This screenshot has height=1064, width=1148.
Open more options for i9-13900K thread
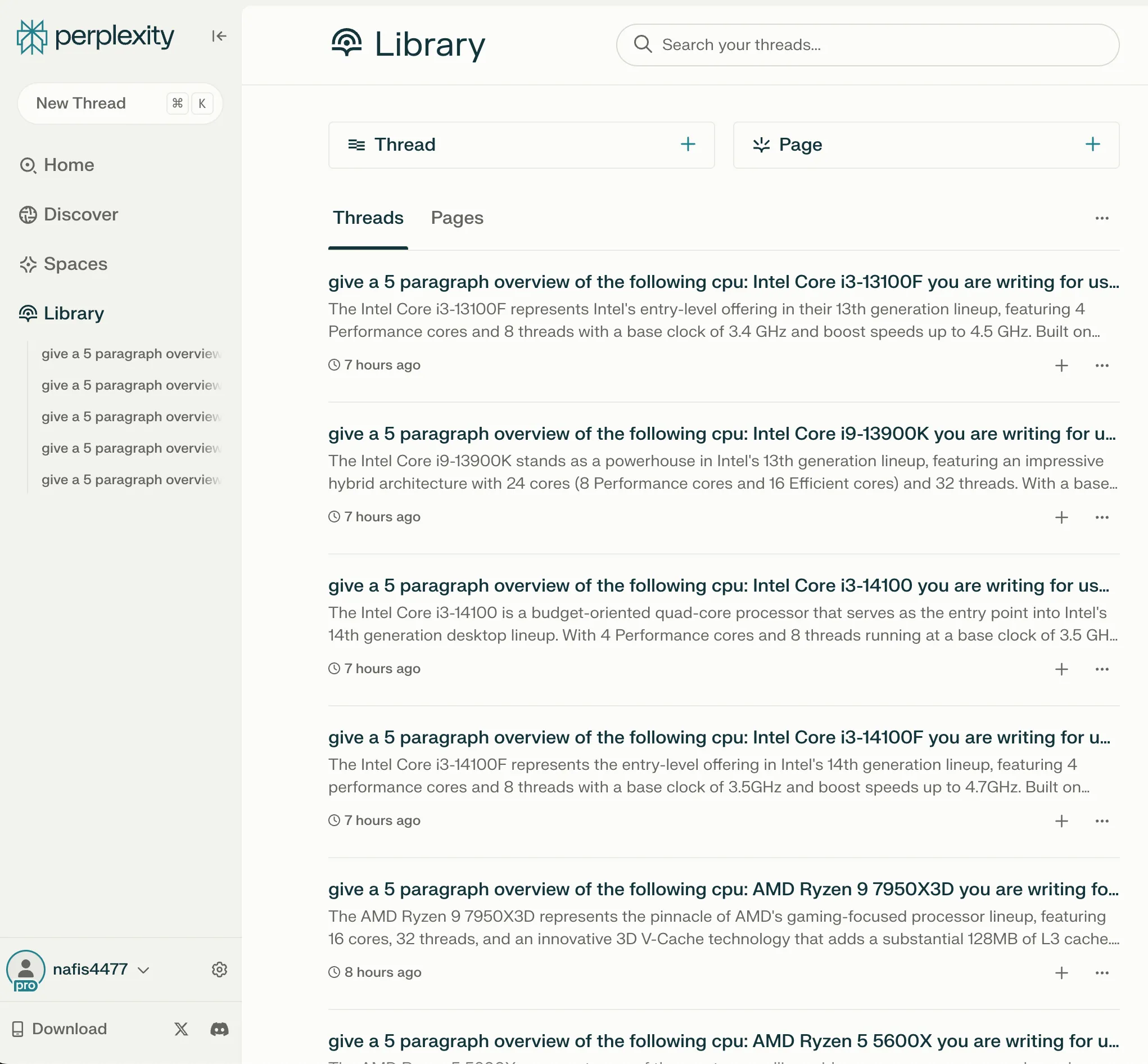1101,517
